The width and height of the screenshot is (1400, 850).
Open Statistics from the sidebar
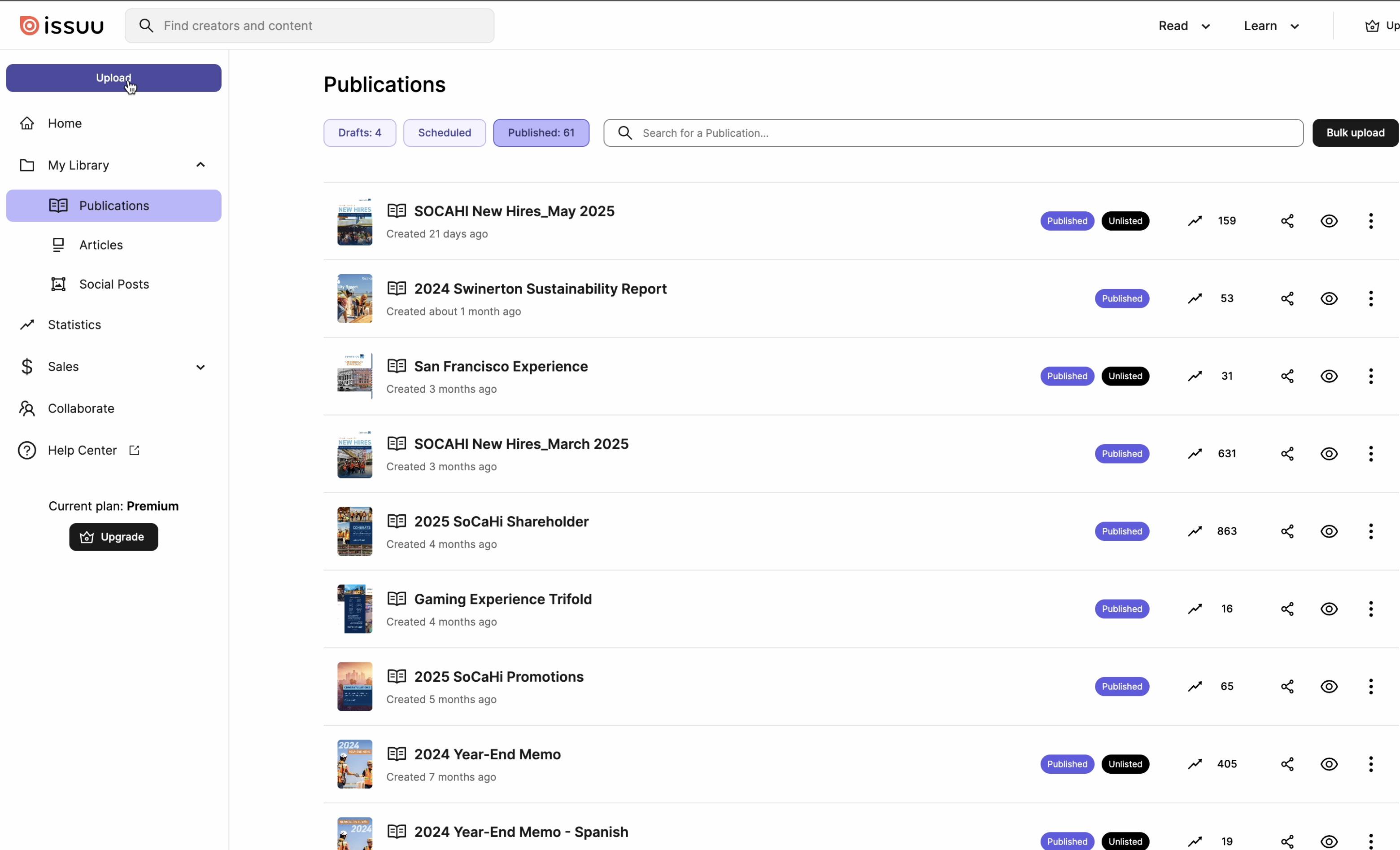[74, 324]
